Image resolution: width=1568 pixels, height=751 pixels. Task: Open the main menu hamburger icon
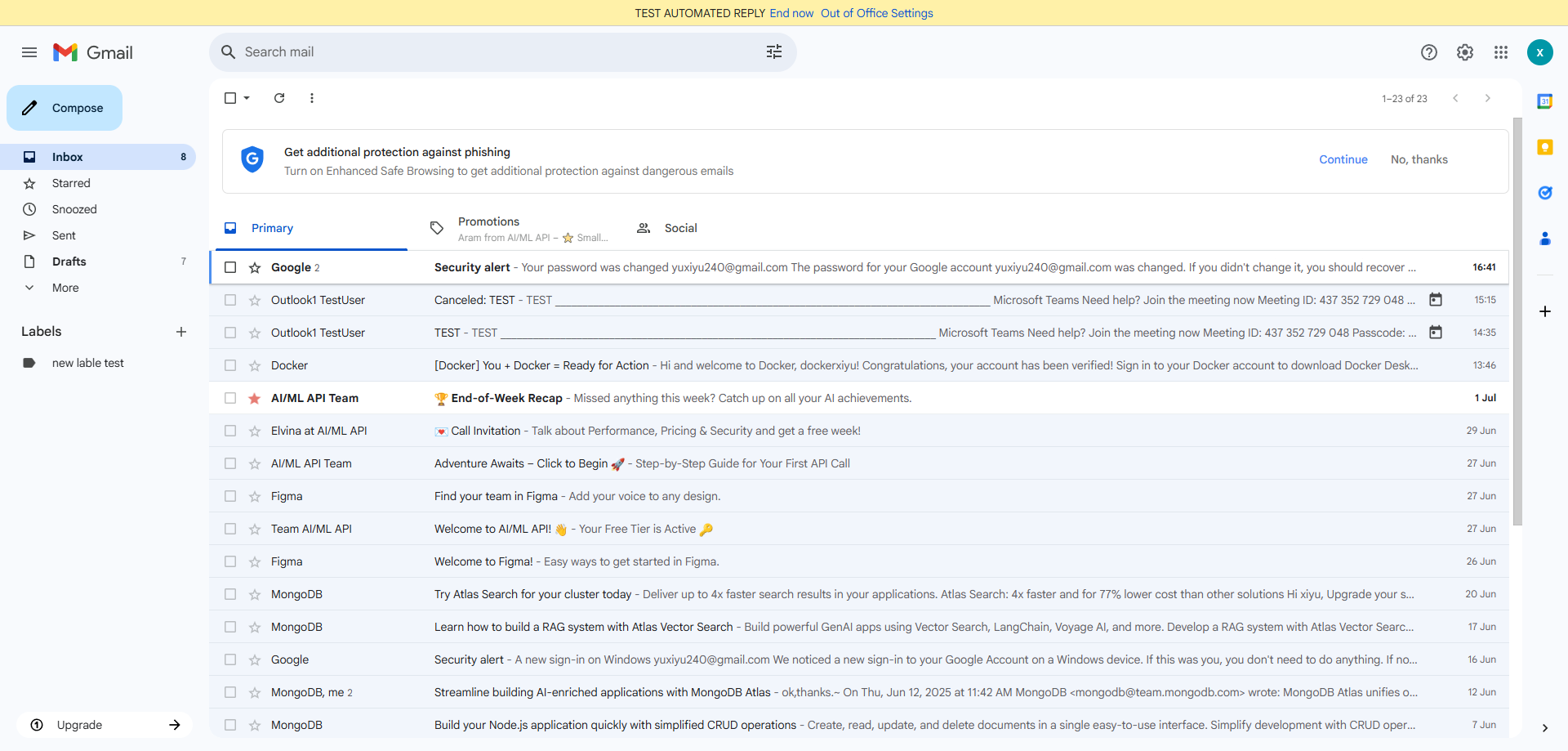[x=29, y=52]
